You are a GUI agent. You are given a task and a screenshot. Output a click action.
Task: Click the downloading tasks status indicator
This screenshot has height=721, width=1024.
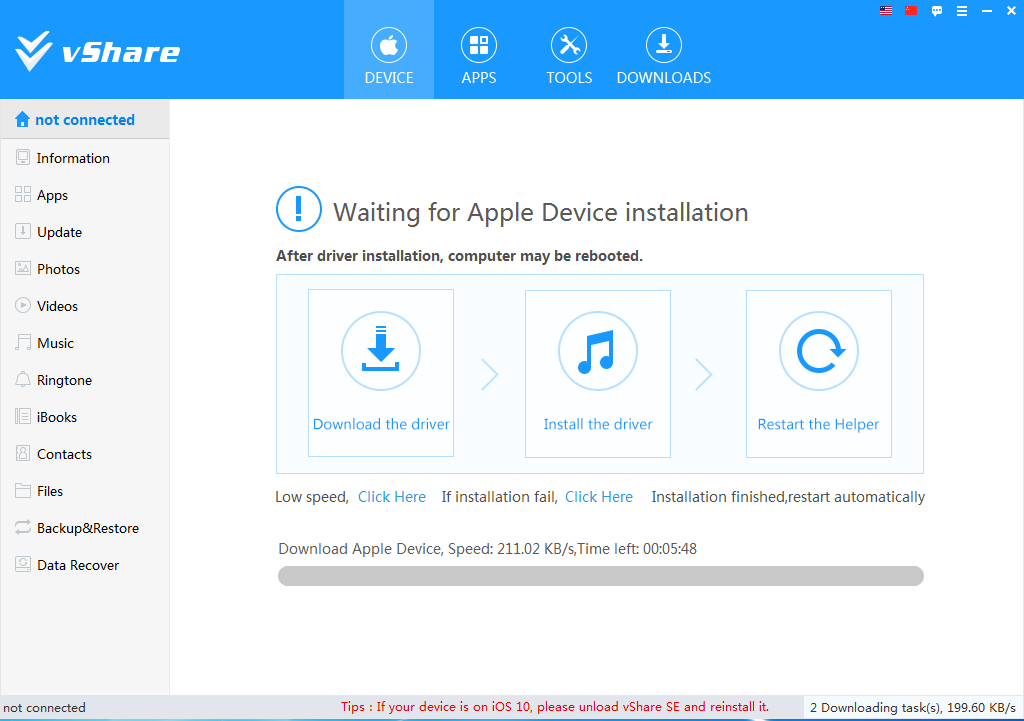912,707
